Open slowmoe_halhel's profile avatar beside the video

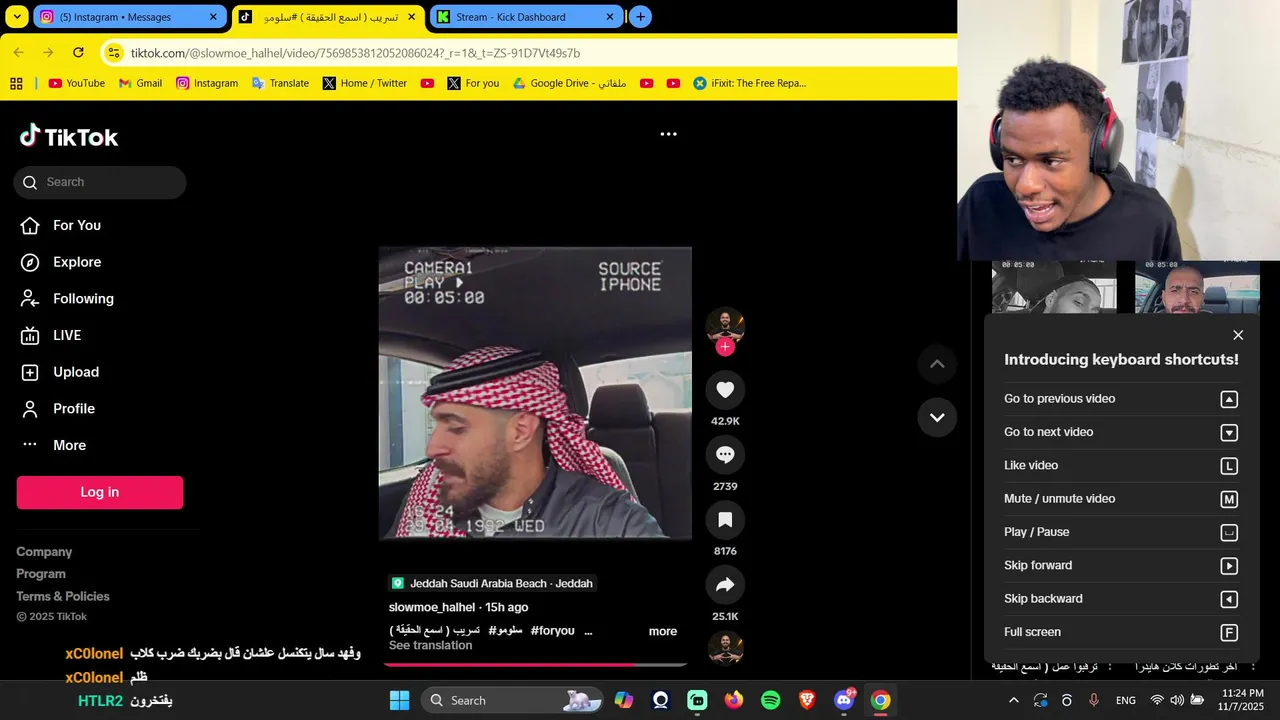pyautogui.click(x=725, y=326)
